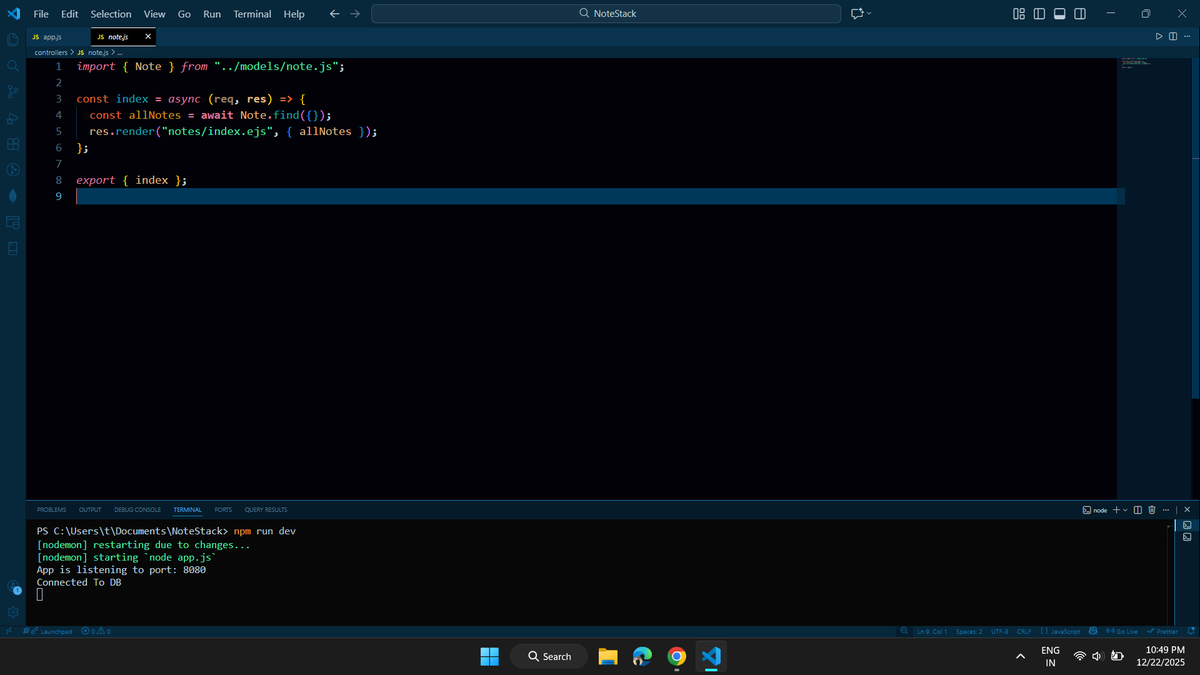Click the Windows taskbar Search box
This screenshot has width=1200, height=675.
coord(549,656)
